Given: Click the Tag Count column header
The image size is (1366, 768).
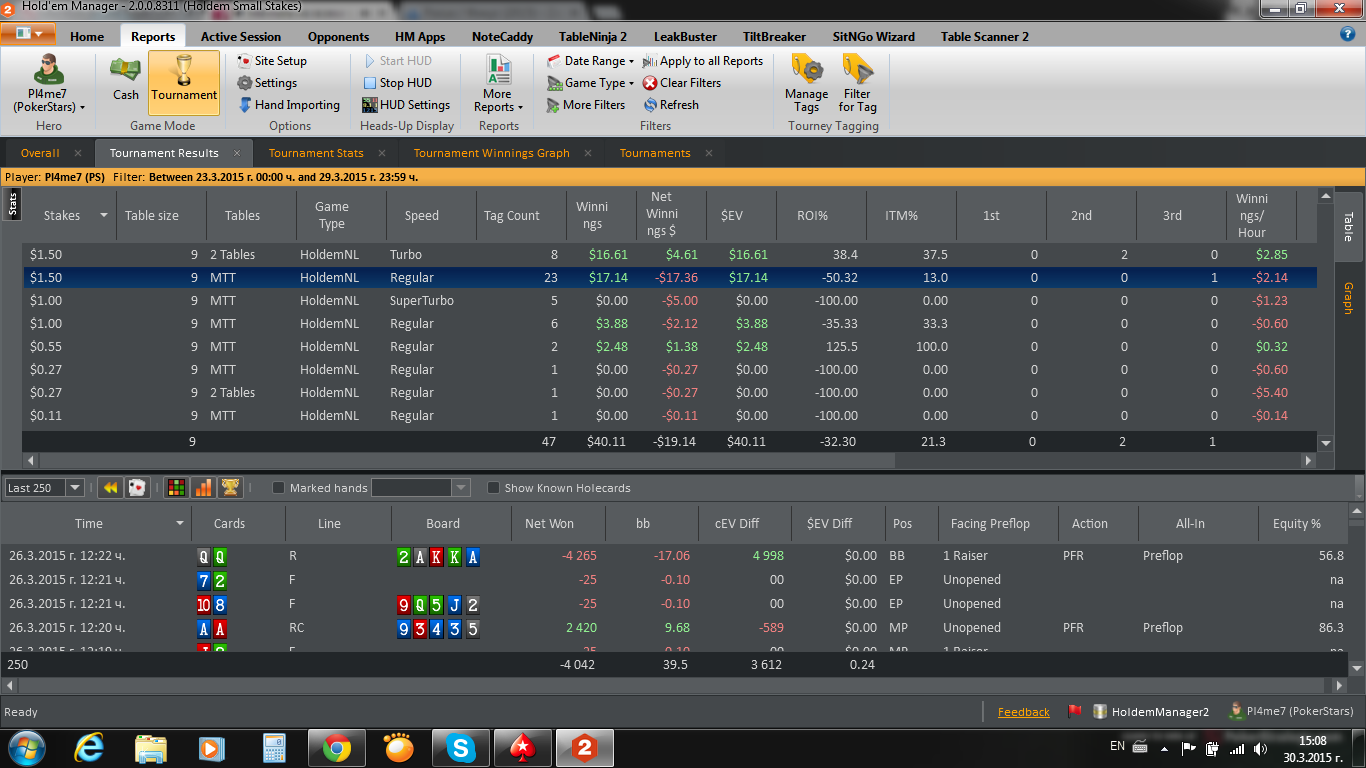Looking at the screenshot, I should (511, 216).
